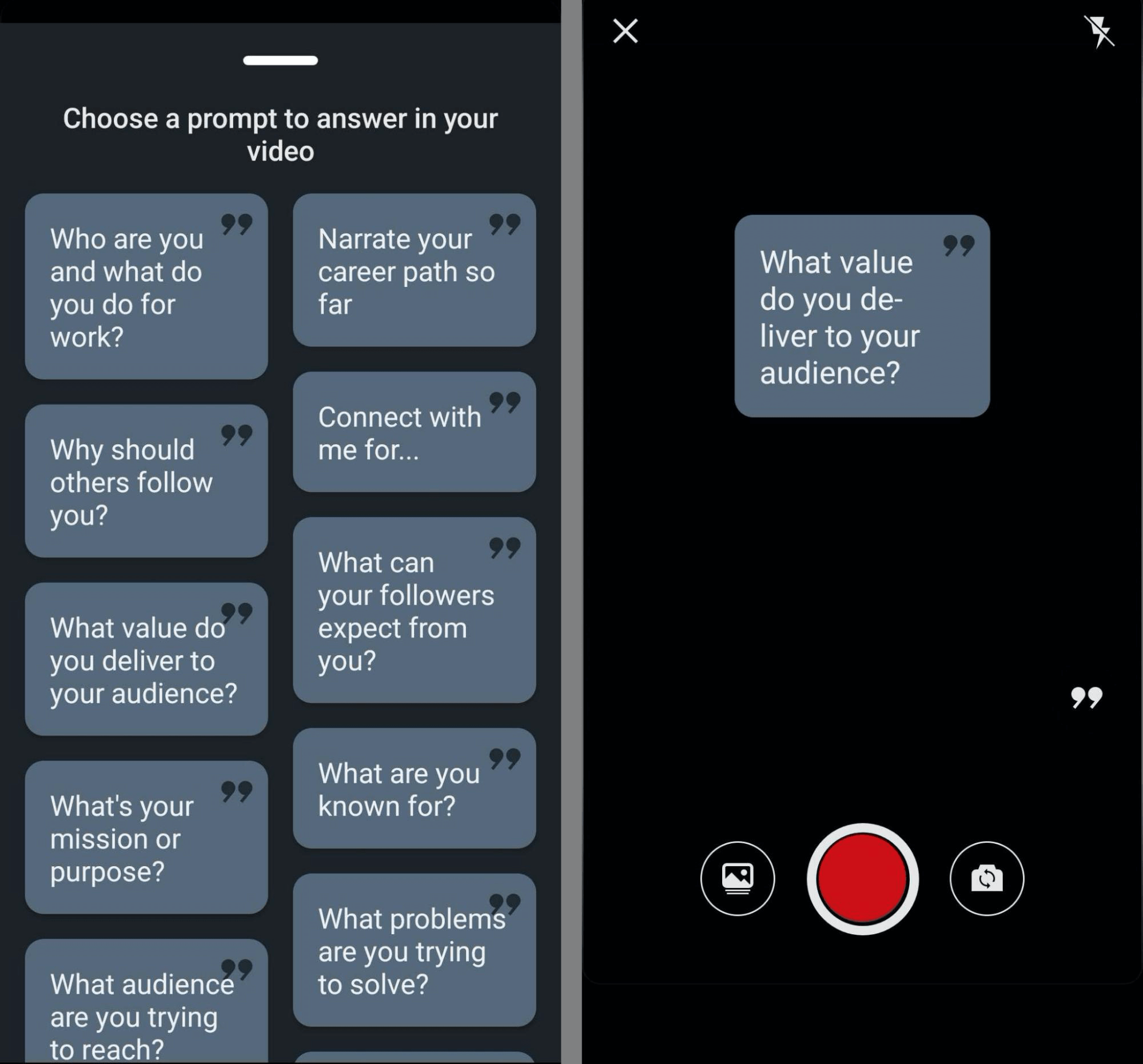Screen dimensions: 1143x1064
Task: Close the recording screen with X
Action: [x=625, y=30]
